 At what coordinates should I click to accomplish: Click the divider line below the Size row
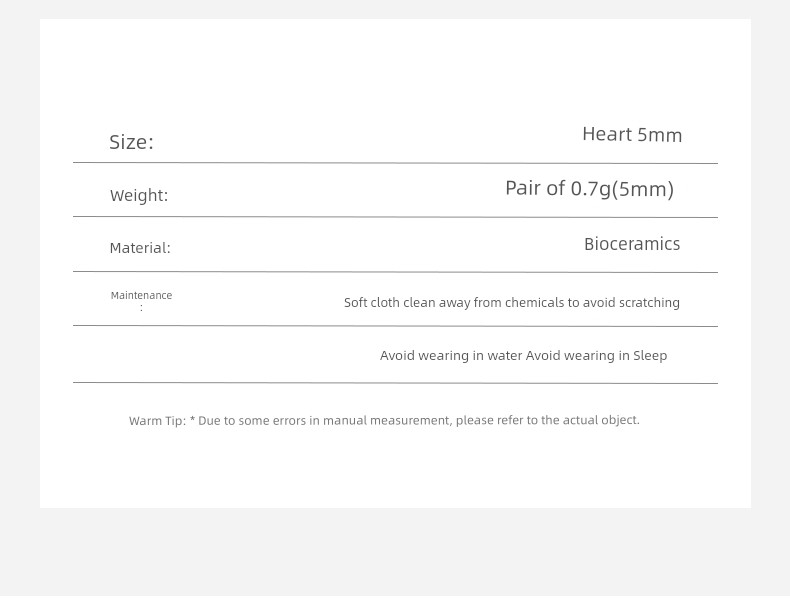tap(396, 163)
